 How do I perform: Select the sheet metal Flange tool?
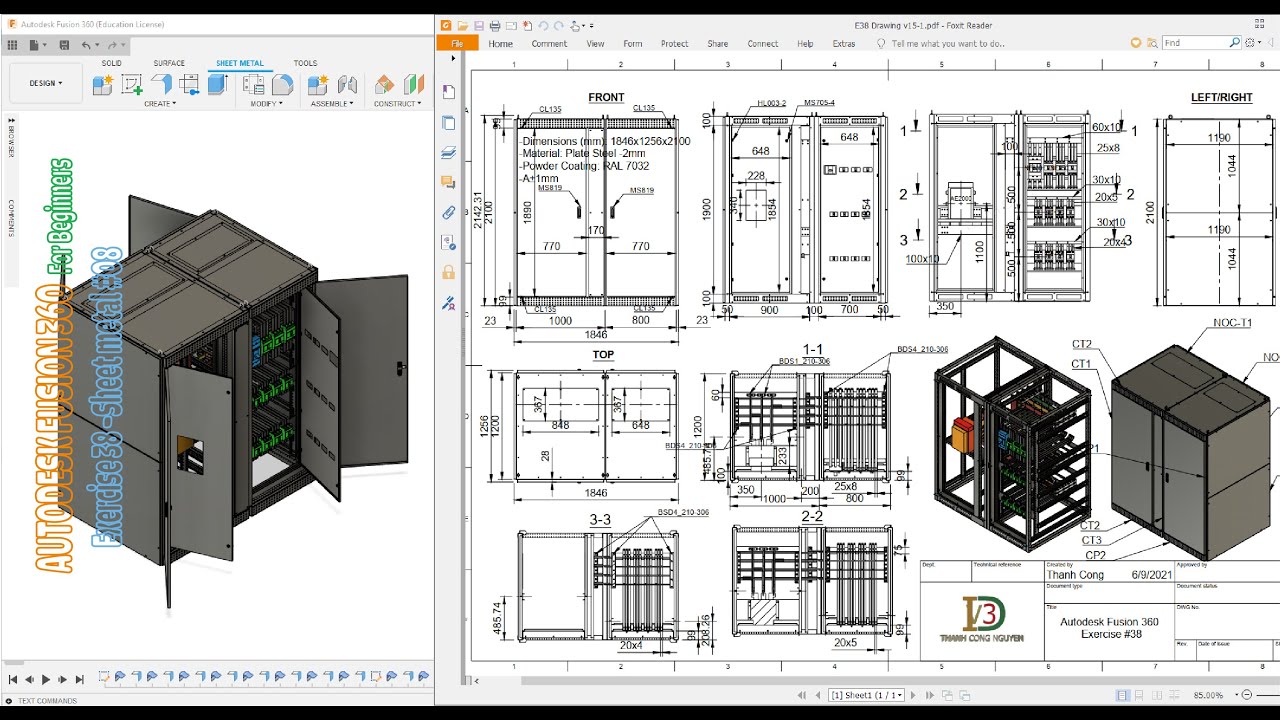[161, 85]
